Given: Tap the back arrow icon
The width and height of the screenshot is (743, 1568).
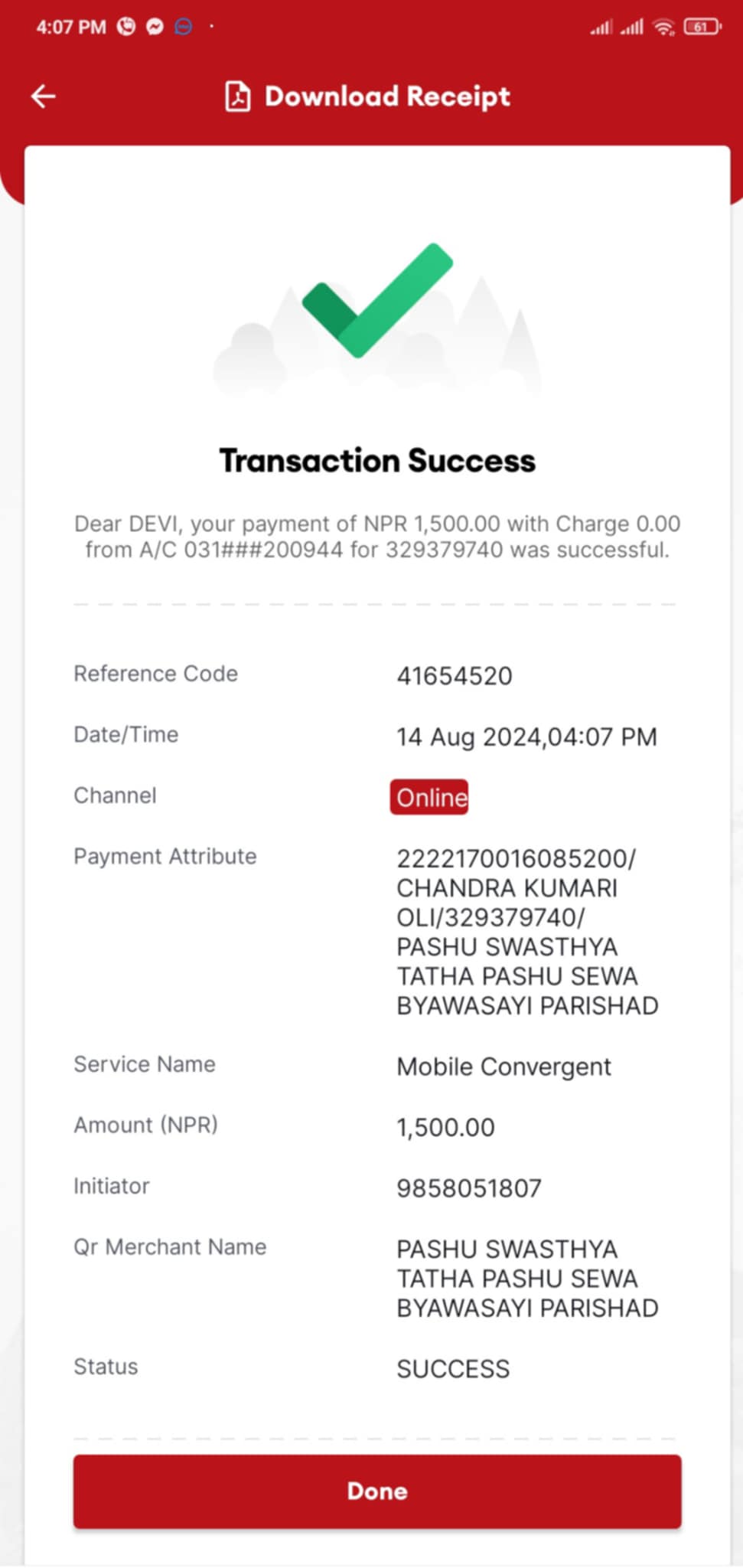Looking at the screenshot, I should point(44,96).
